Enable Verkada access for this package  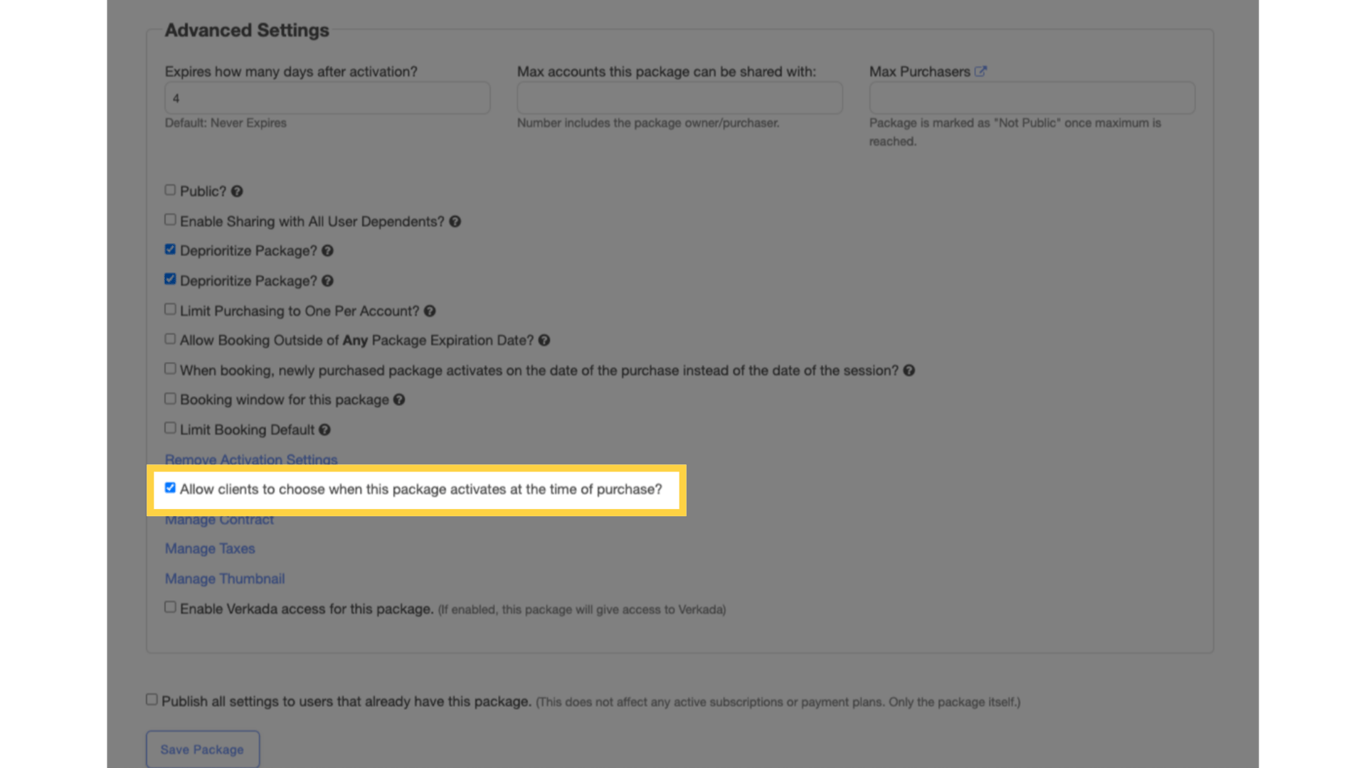[x=170, y=607]
